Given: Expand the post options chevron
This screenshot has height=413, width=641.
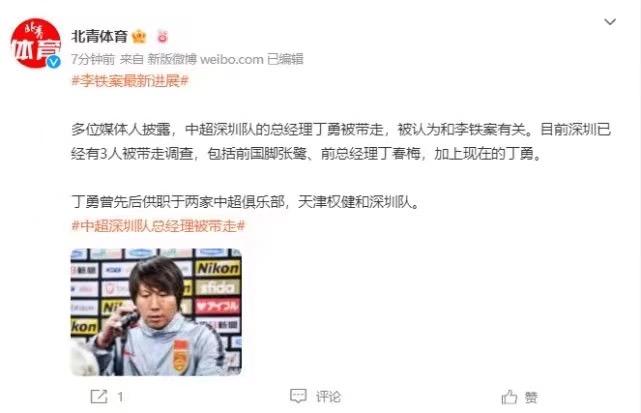Looking at the screenshot, I should [x=610, y=22].
